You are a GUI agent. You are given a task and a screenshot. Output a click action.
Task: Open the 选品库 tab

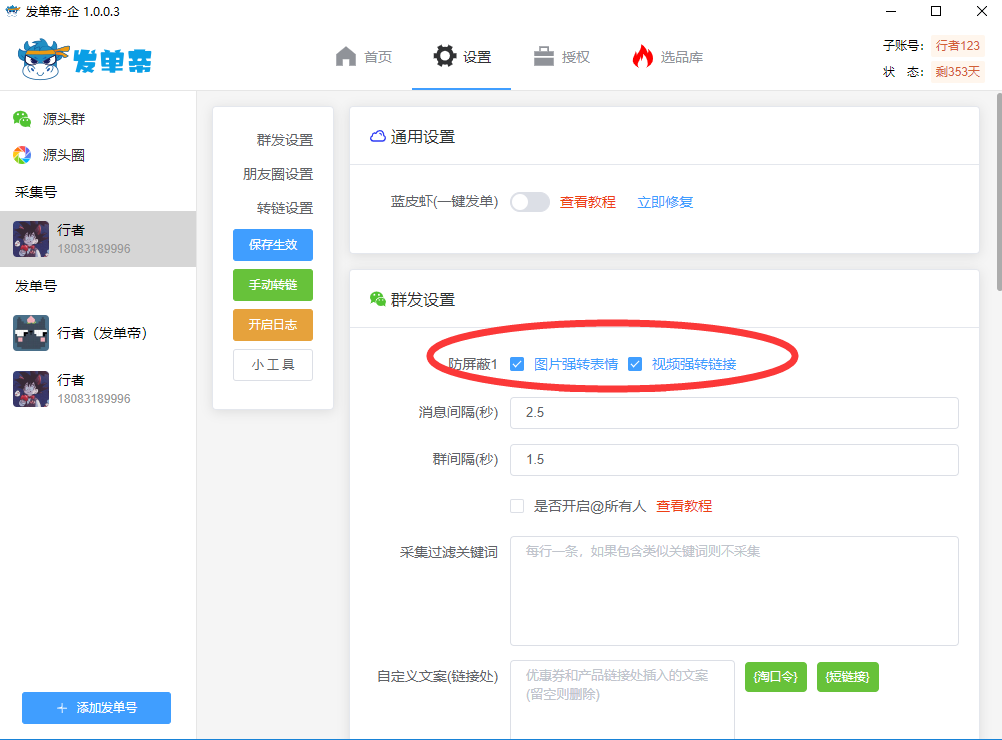[667, 57]
